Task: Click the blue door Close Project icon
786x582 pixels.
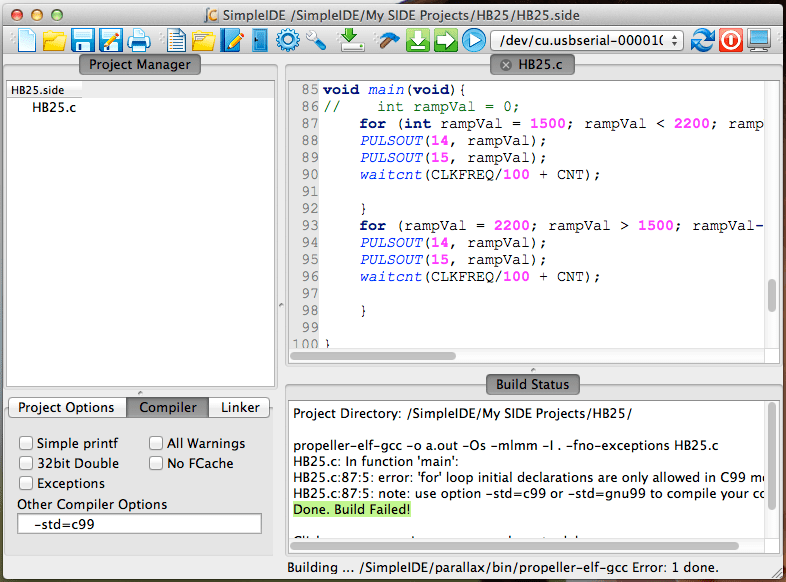Action: [x=260, y=40]
